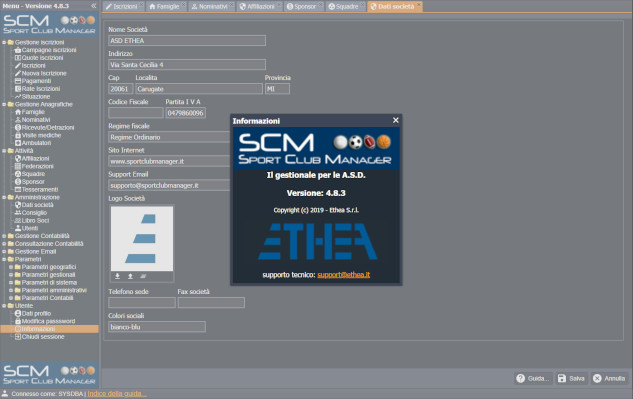Select Informazioni in the Utente folder
Viewport: 633px width, 399px height.
coord(49,329)
